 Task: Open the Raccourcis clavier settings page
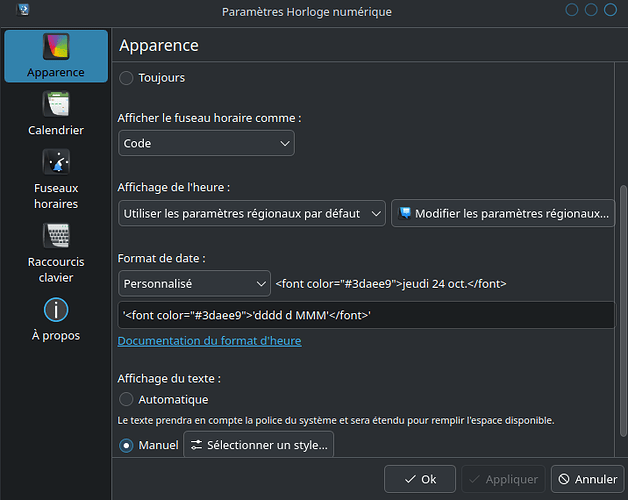56,253
